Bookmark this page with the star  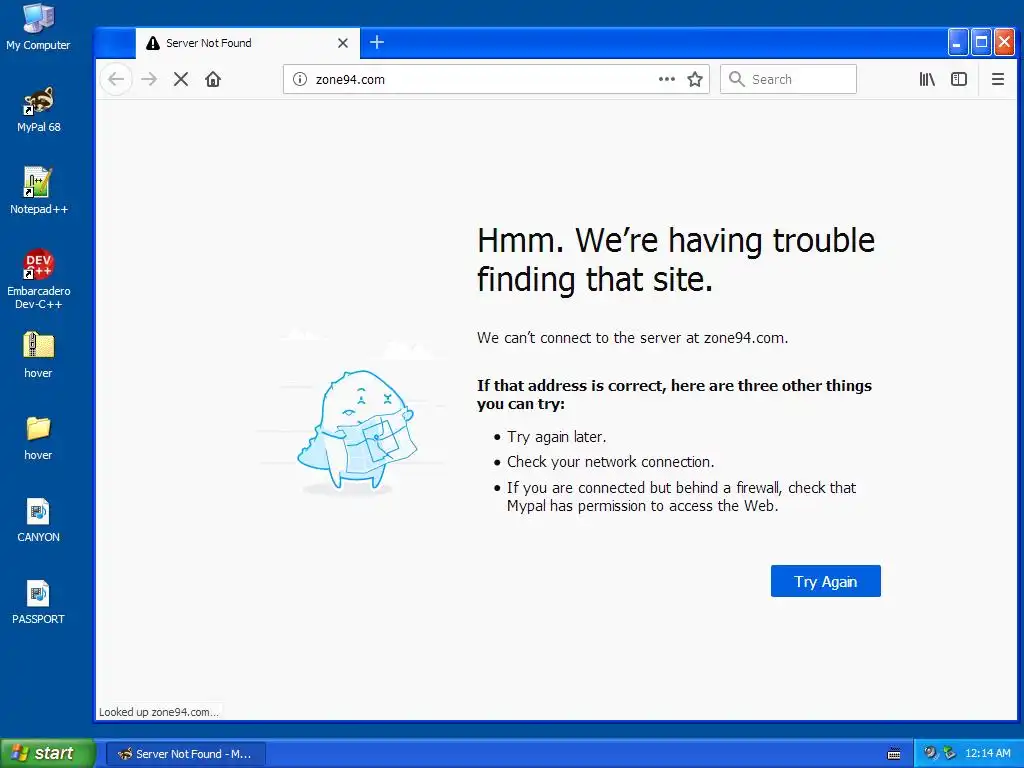(695, 79)
